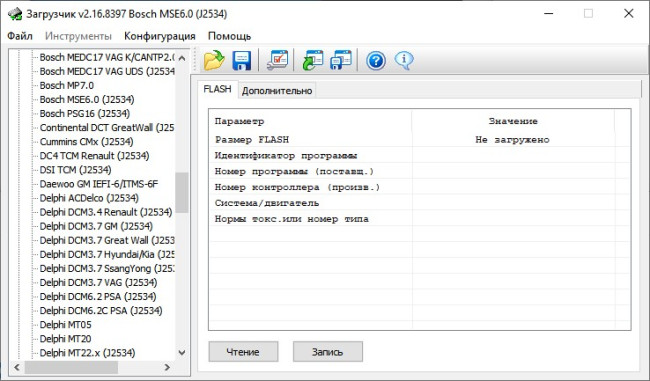
Task: Click tree horizontal scrollbar left arrow
Action: 17,367
